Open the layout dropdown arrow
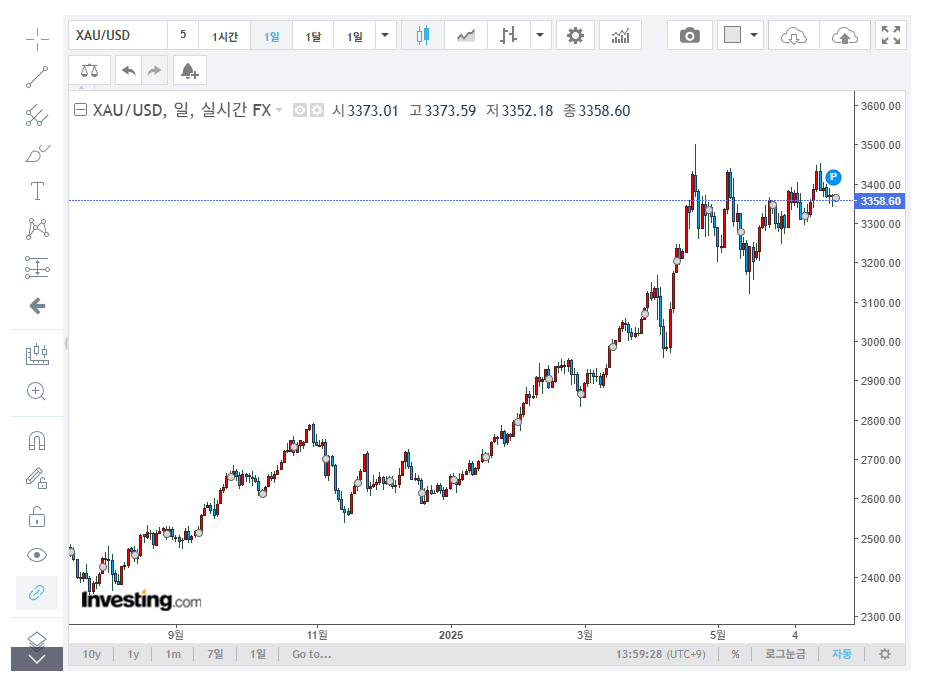Viewport: 925px width, 678px height. click(754, 35)
